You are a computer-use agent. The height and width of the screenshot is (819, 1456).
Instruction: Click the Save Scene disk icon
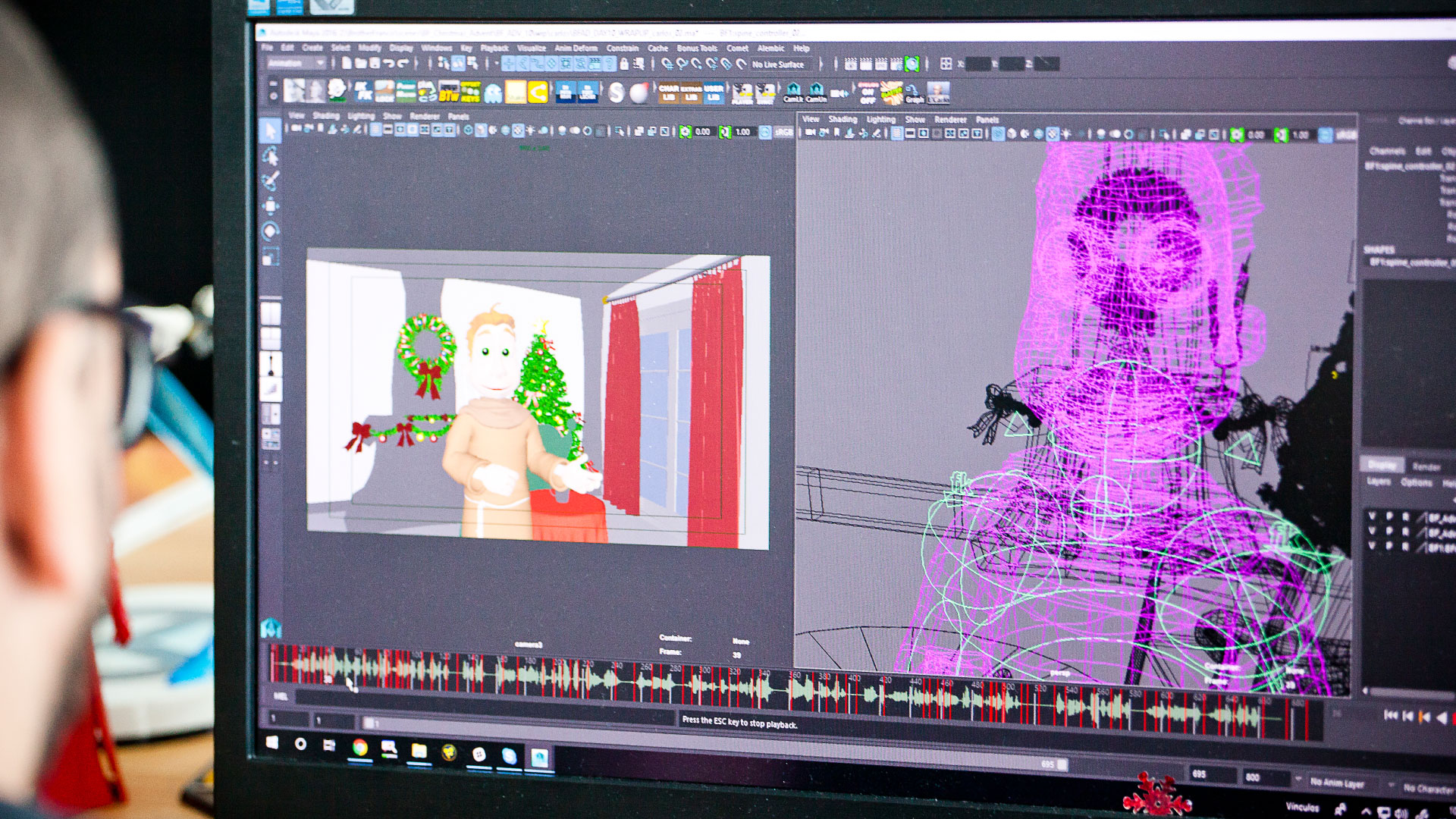click(374, 64)
